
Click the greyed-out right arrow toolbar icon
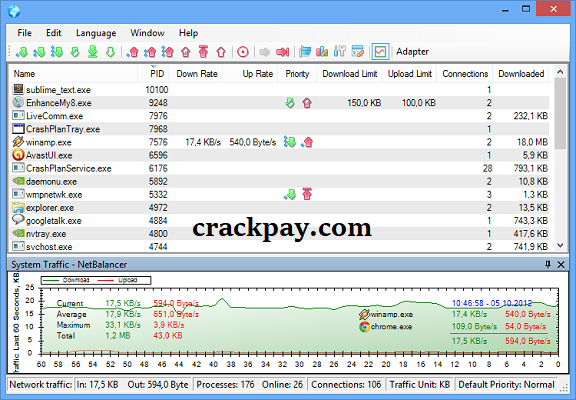(x=264, y=52)
